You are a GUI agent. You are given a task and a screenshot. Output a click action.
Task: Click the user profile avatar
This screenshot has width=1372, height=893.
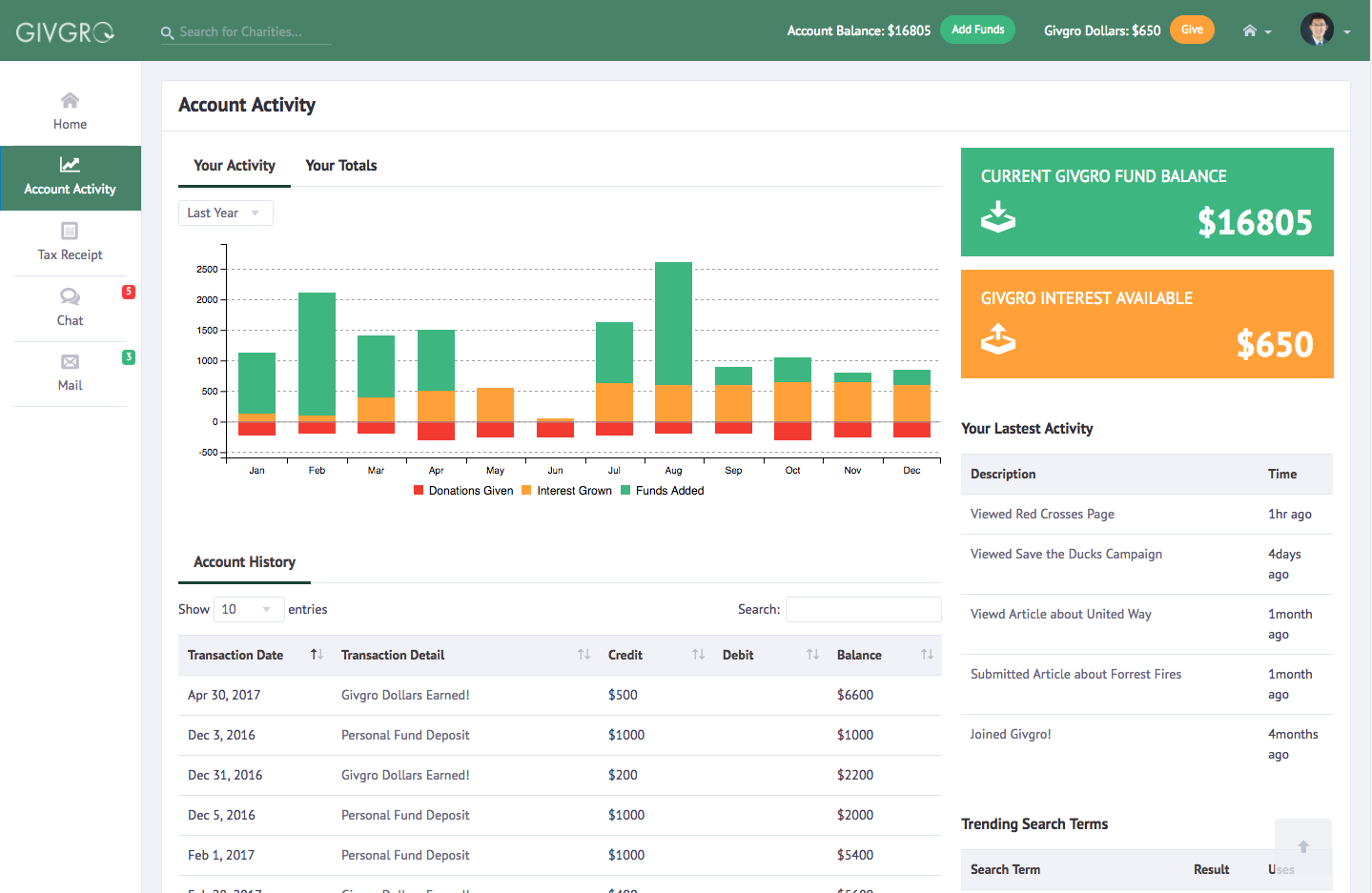[1317, 30]
